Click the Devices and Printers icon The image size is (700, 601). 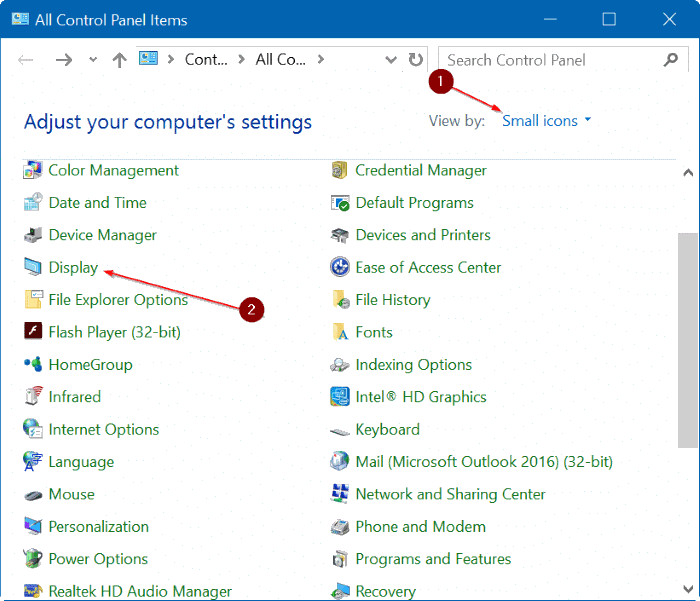[x=340, y=235]
